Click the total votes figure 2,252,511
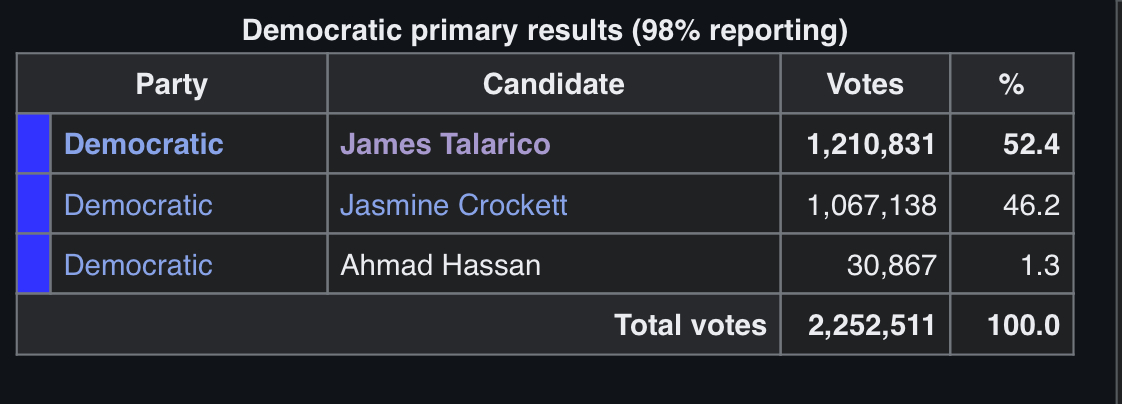Screen dimensions: 1122x404 tap(870, 325)
